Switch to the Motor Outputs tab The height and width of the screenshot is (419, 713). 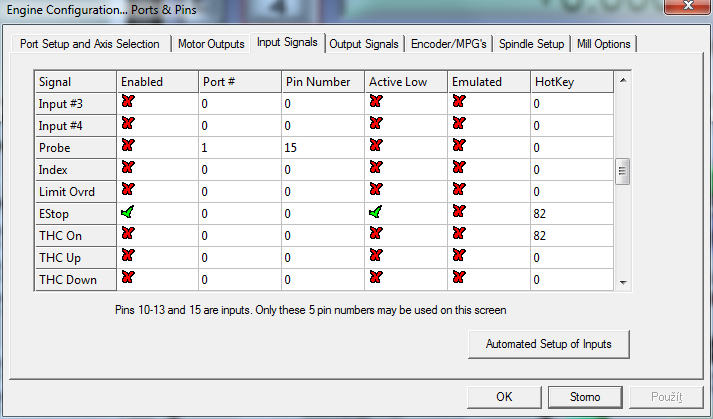(x=211, y=44)
